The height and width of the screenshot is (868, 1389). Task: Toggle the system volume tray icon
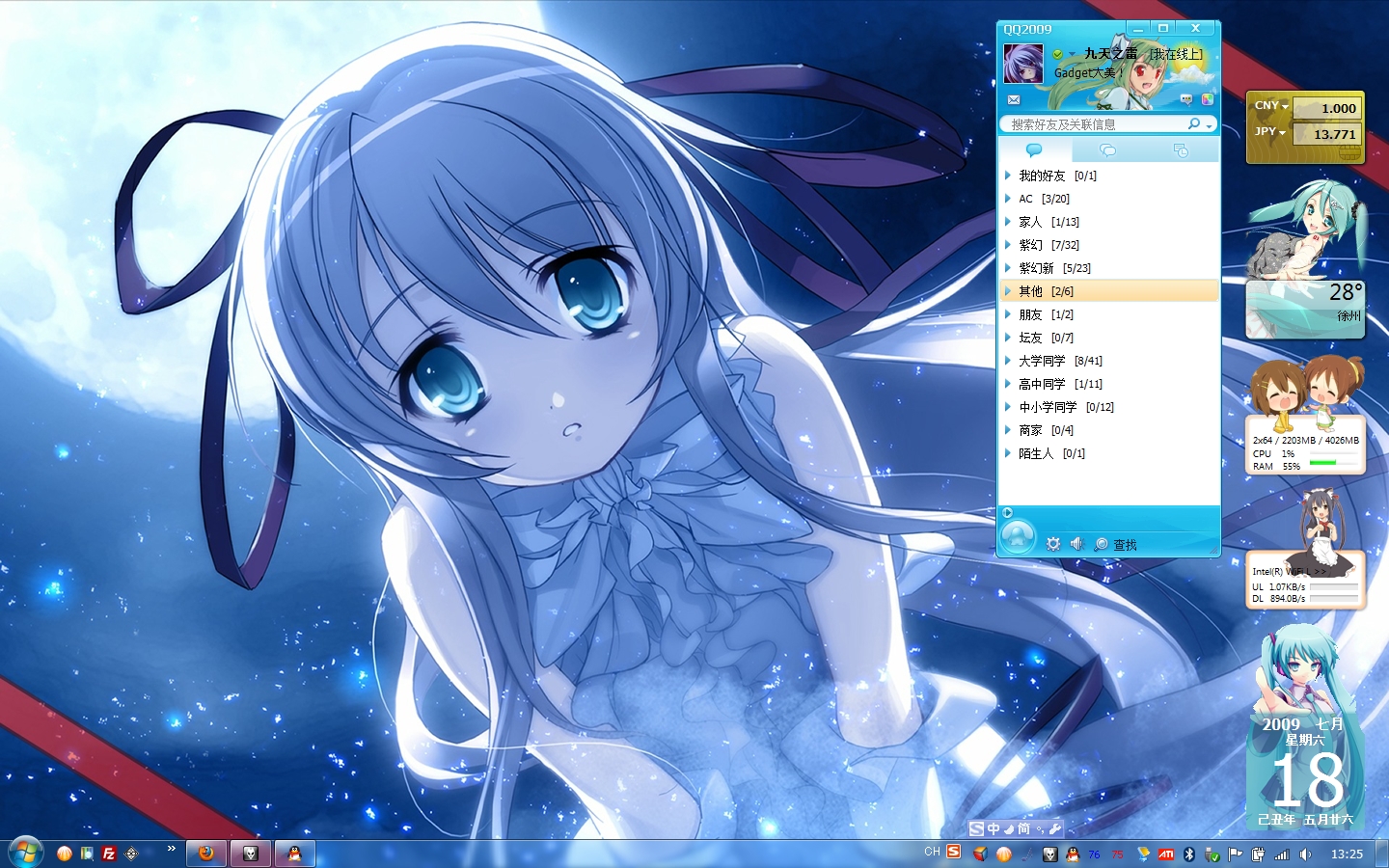tap(1305, 854)
